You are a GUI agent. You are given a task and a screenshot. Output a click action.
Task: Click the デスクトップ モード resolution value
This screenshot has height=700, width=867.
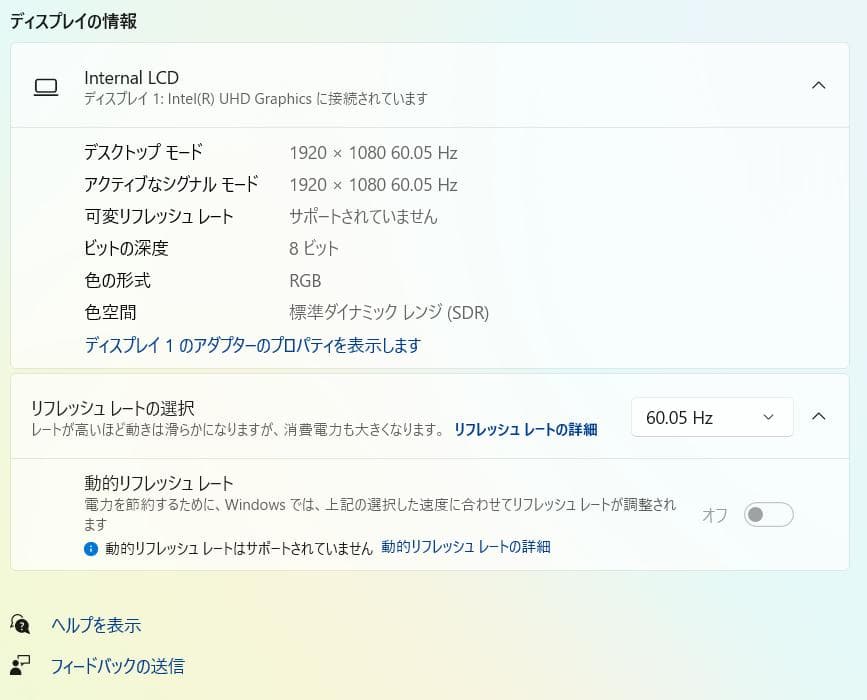click(374, 153)
